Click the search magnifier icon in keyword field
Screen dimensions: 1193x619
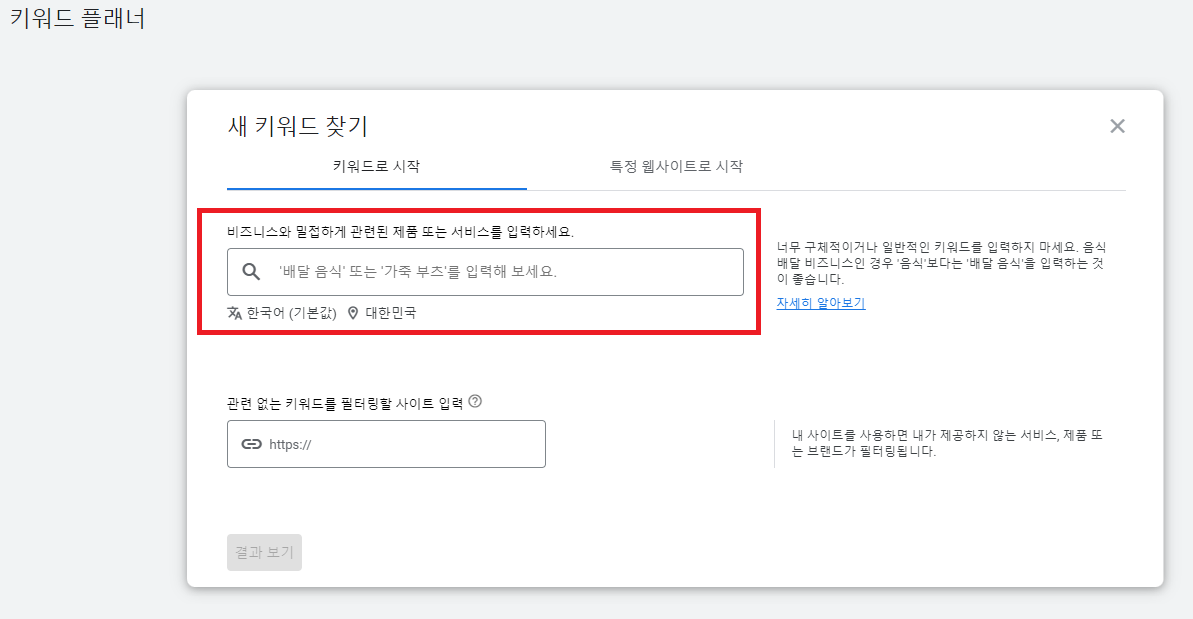[x=251, y=271]
